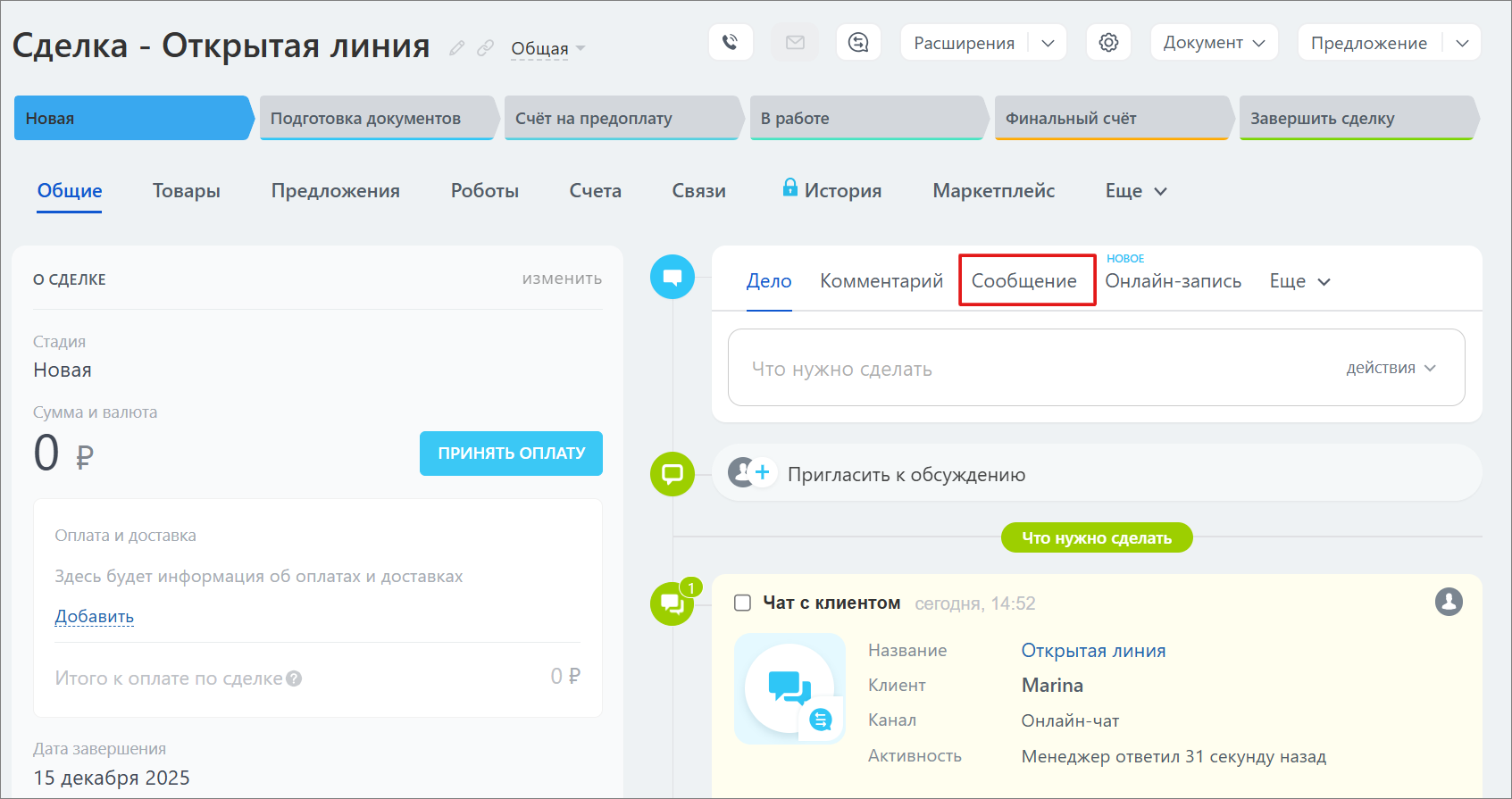
Task: Expand the действия dropdown in task field
Action: point(1391,368)
